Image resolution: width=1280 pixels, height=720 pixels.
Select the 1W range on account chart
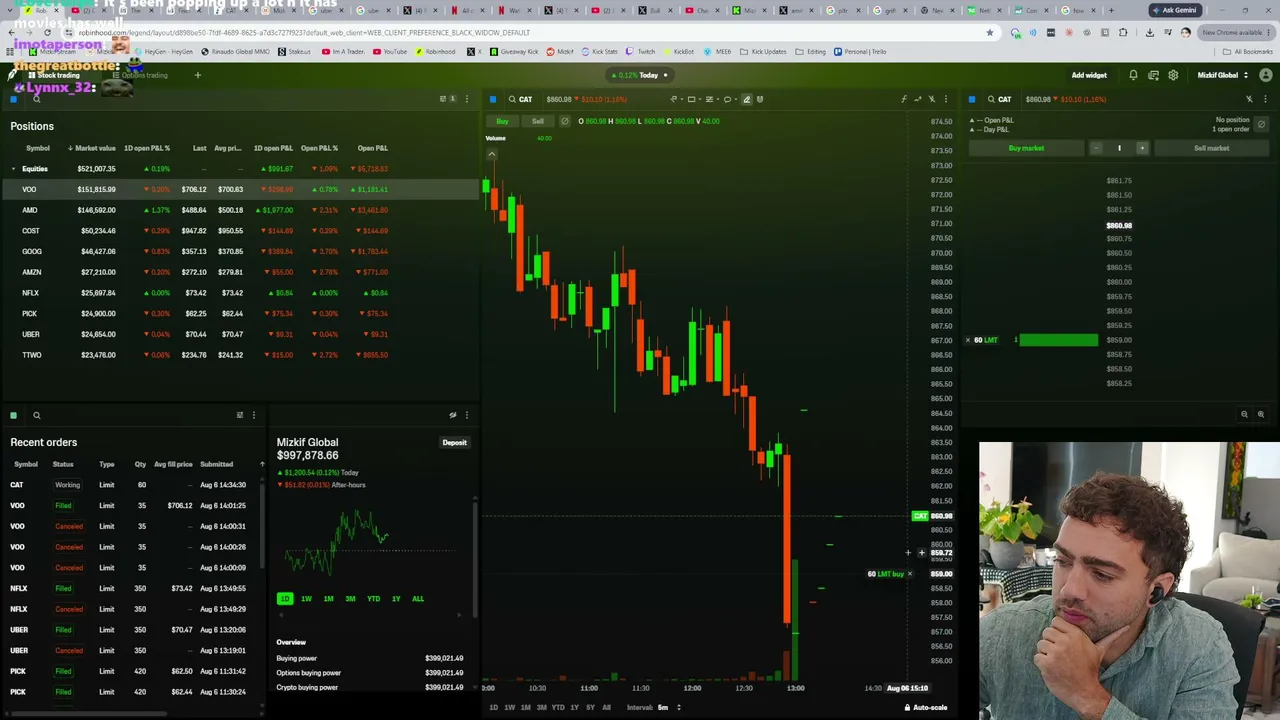[306, 599]
